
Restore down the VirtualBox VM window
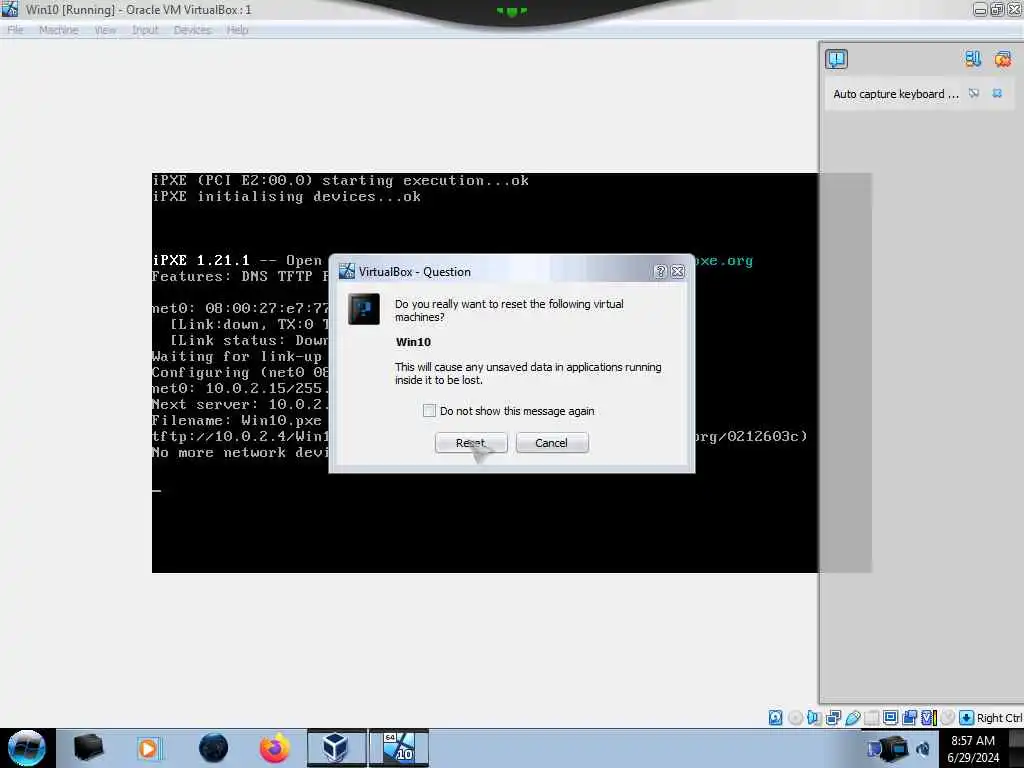point(997,10)
